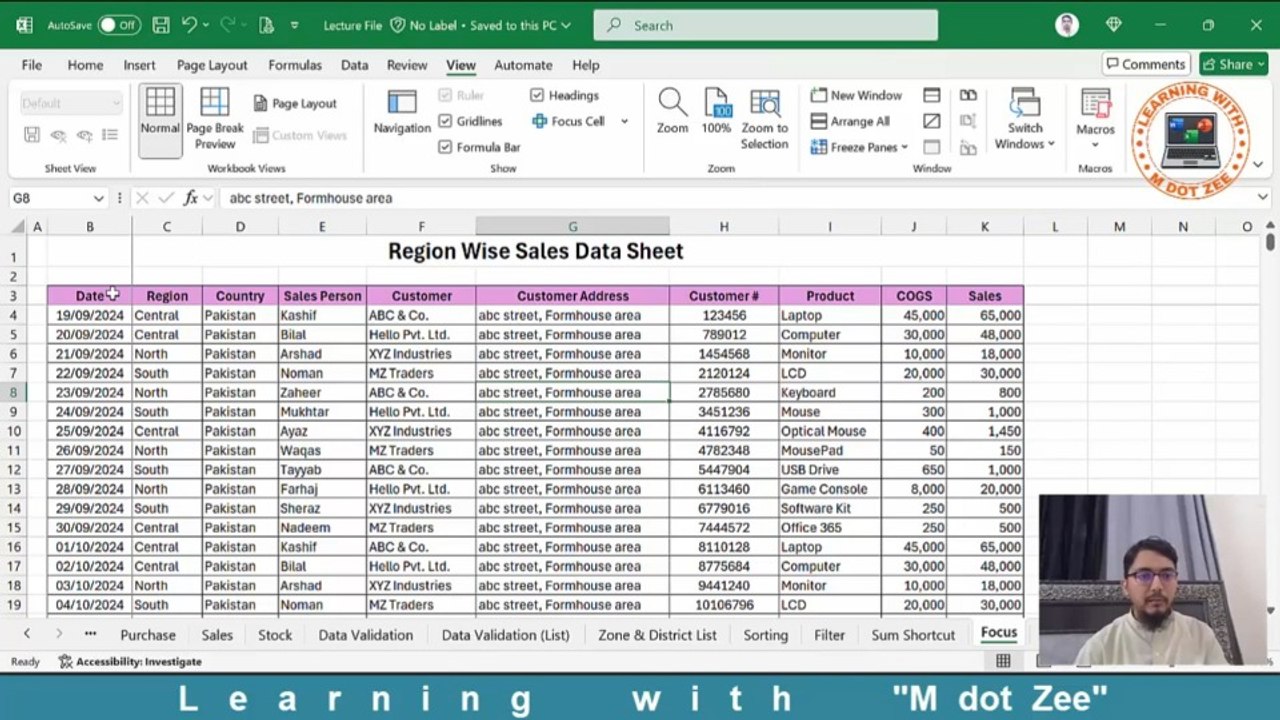The width and height of the screenshot is (1280, 720).
Task: Open the Data Validation (List) sheet tab
Action: point(505,635)
